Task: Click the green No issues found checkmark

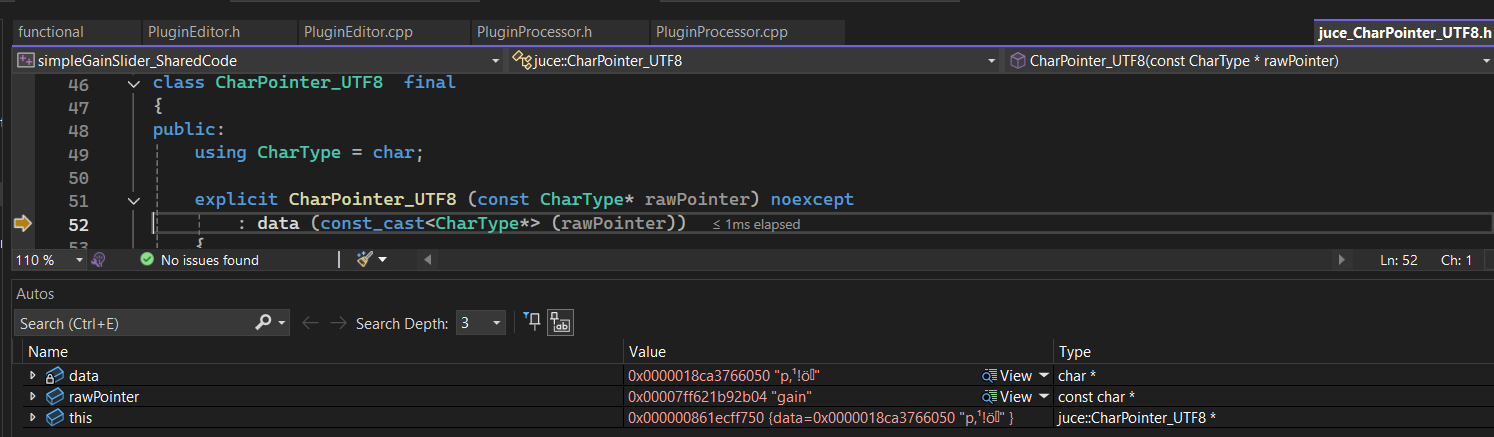Action: [x=147, y=260]
